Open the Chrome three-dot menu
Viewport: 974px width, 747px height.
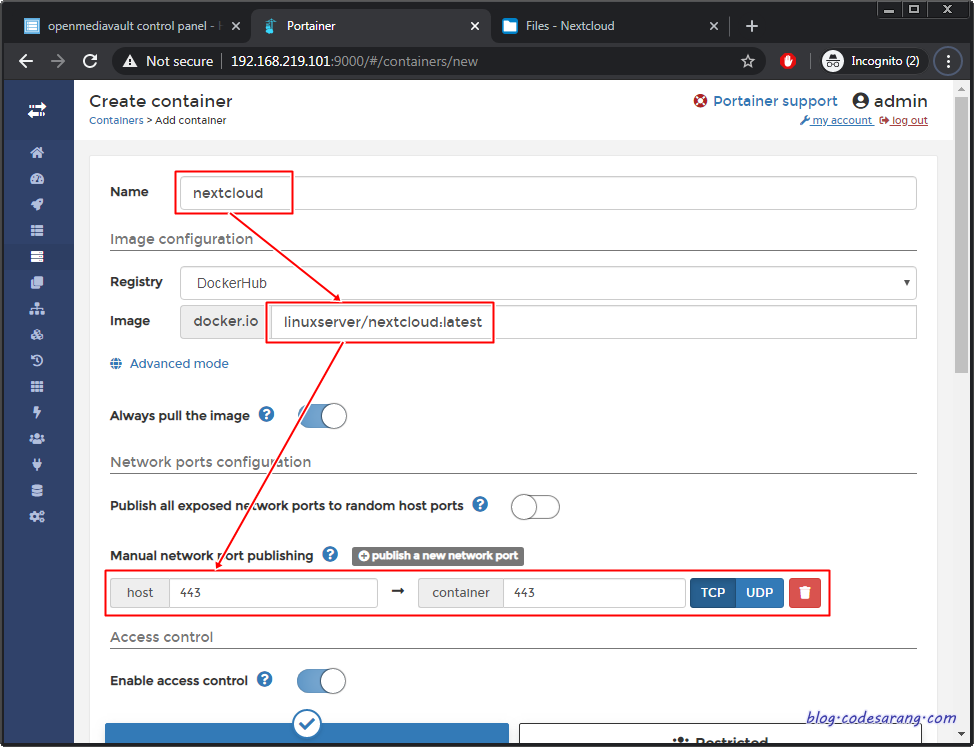pos(948,61)
